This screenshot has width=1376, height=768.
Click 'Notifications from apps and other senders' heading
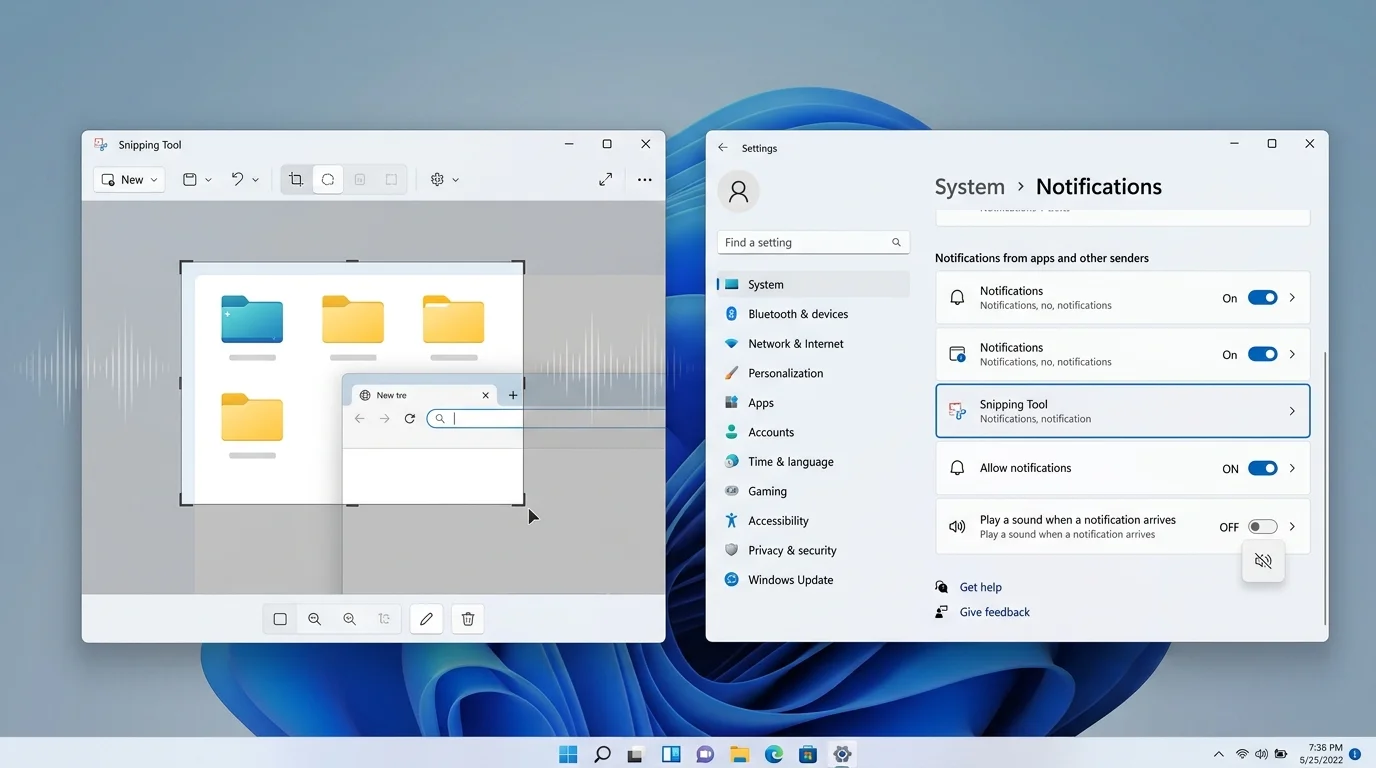pos(1041,258)
